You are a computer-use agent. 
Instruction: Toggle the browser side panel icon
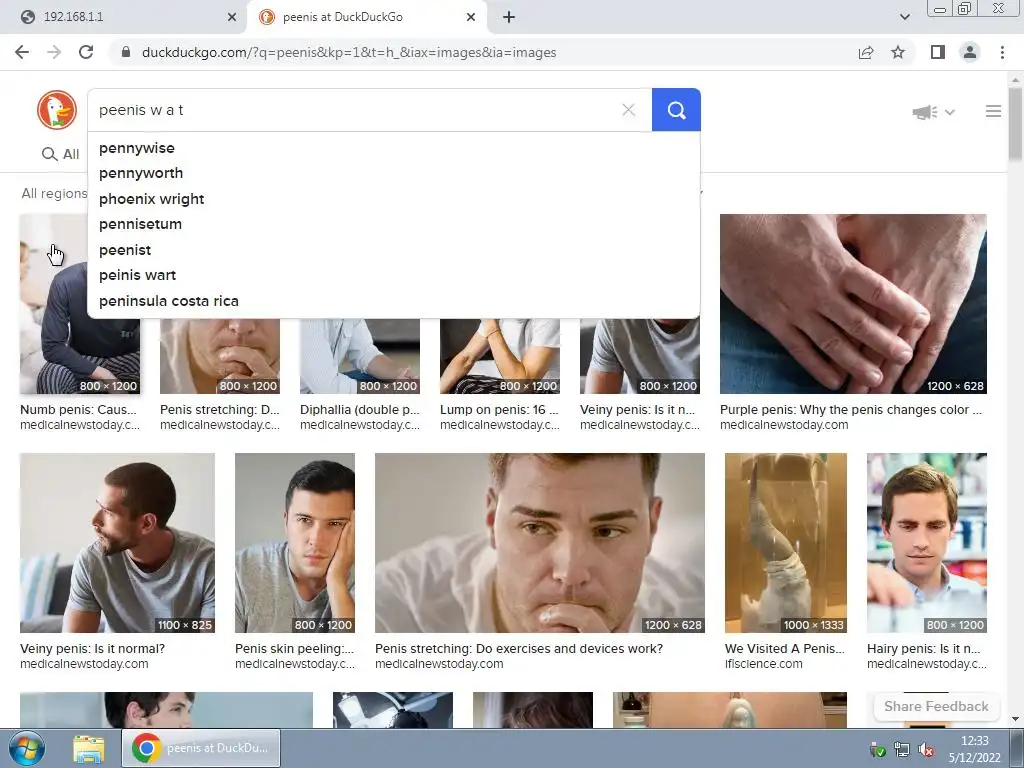(x=938, y=52)
